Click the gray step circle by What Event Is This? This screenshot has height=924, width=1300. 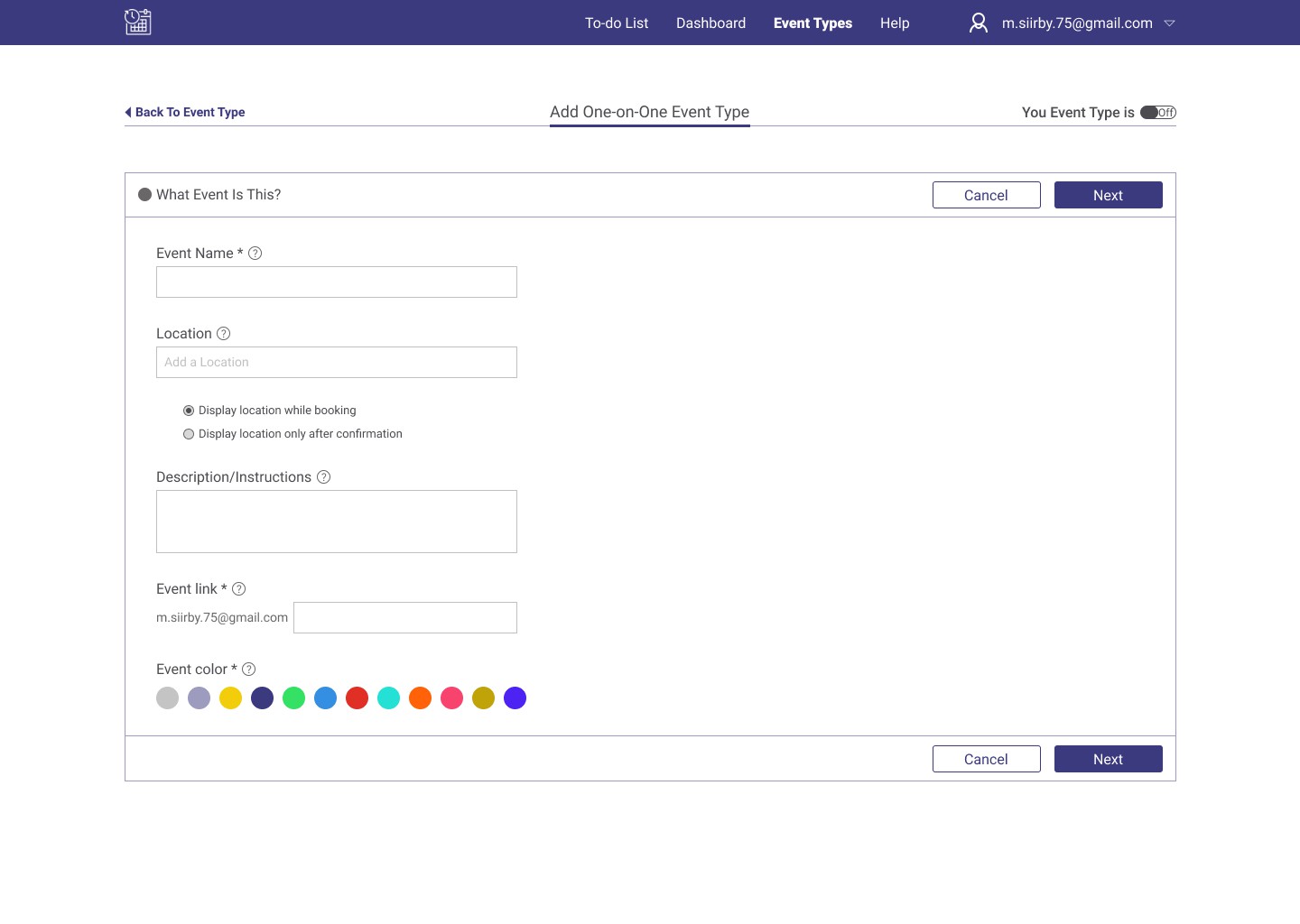pyautogui.click(x=144, y=195)
